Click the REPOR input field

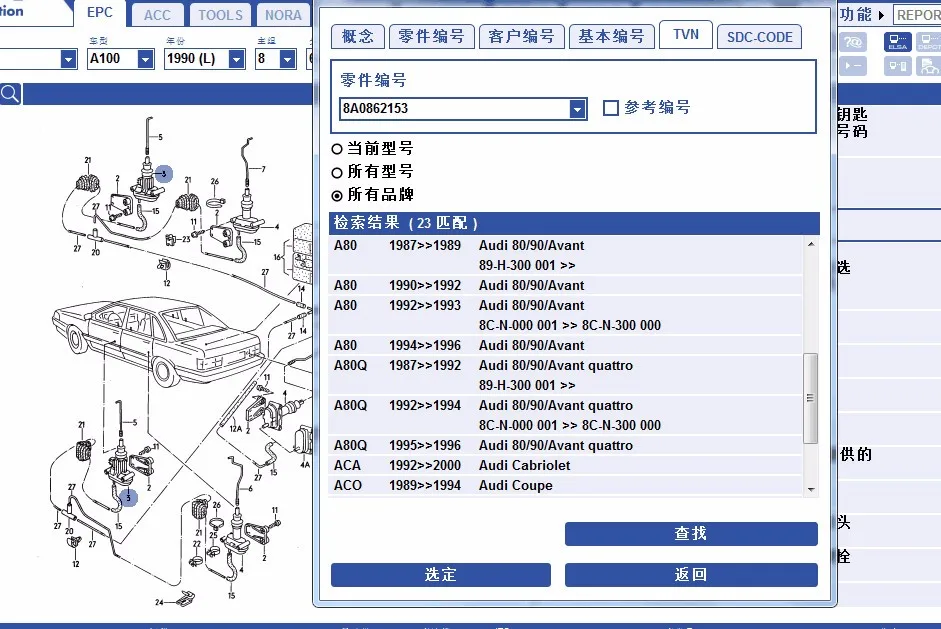point(917,15)
